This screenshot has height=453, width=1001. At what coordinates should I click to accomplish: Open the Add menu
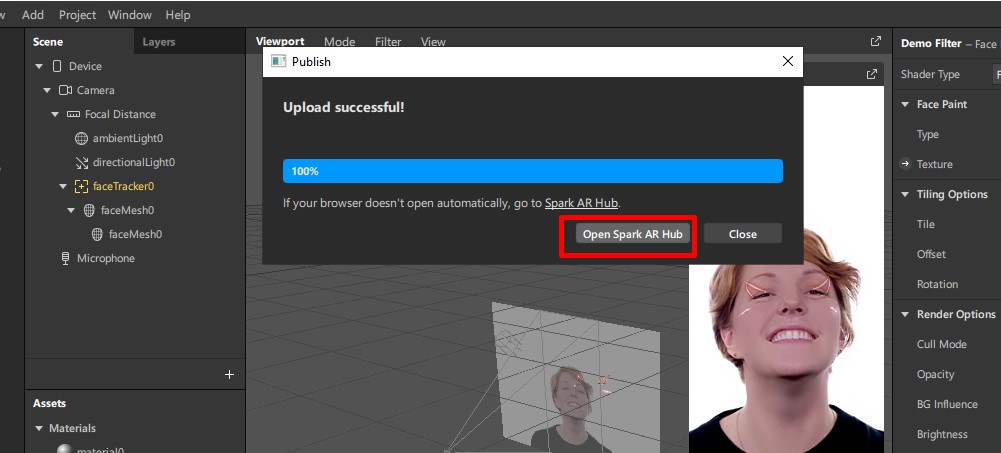pos(33,15)
